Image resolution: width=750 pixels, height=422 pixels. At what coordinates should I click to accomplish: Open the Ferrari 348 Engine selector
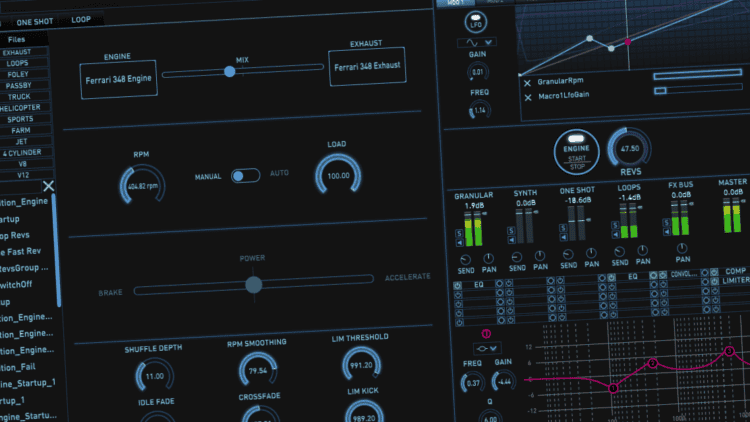119,79
